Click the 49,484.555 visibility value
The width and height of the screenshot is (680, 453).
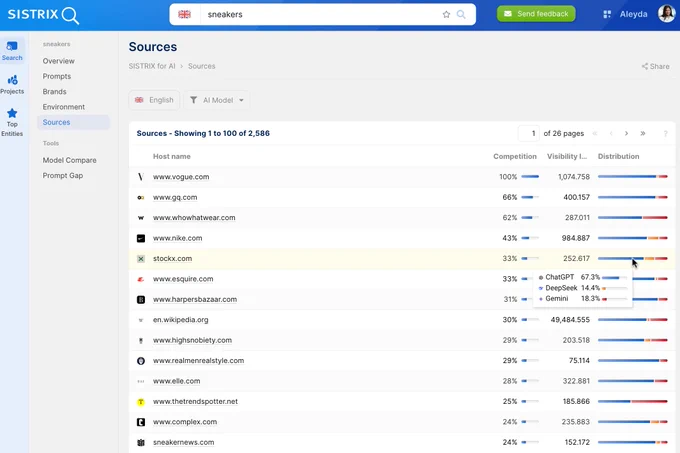click(x=570, y=320)
